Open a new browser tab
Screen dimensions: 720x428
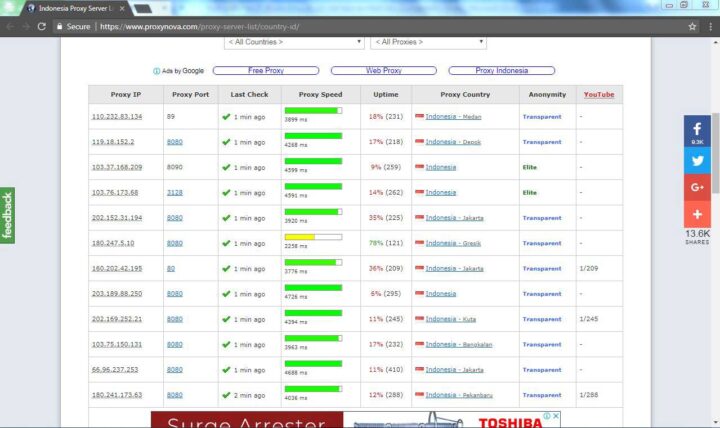[143, 8]
